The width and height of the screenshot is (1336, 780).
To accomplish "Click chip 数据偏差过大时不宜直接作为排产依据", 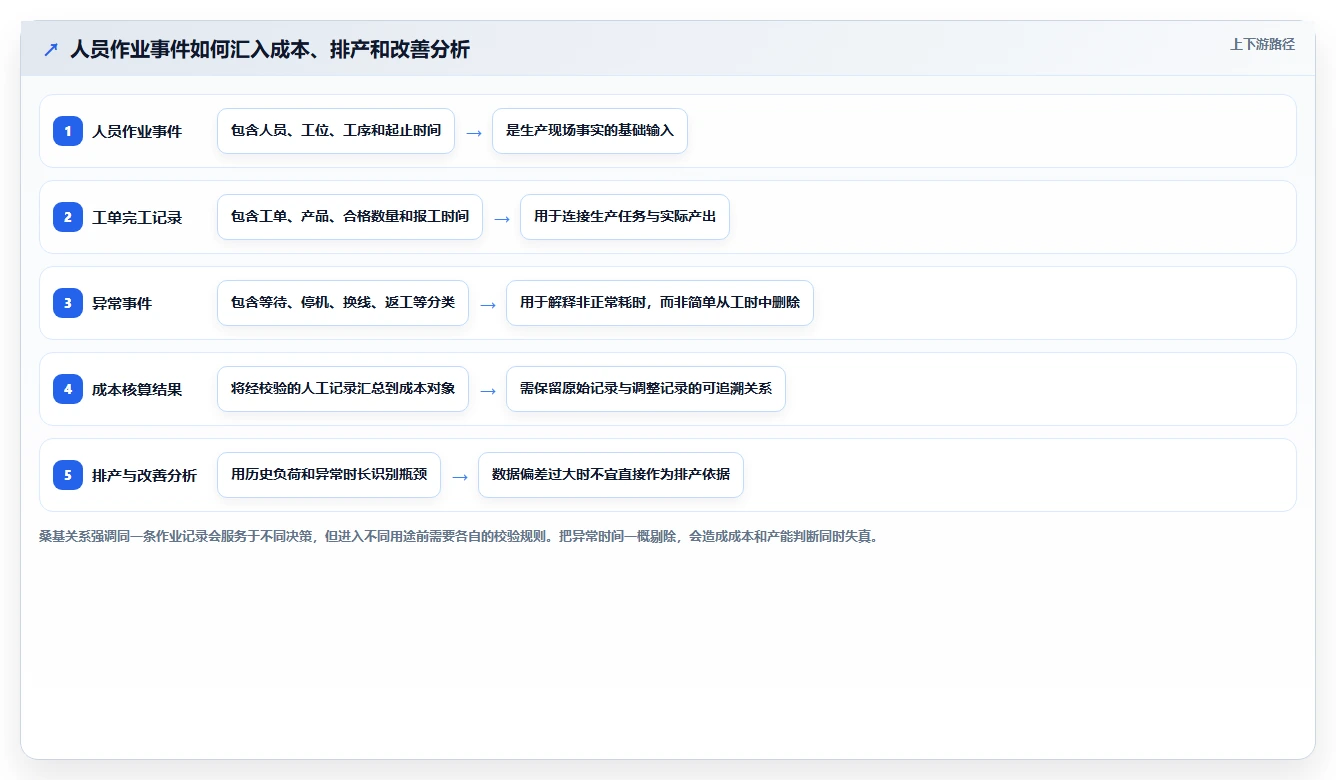I will [611, 475].
